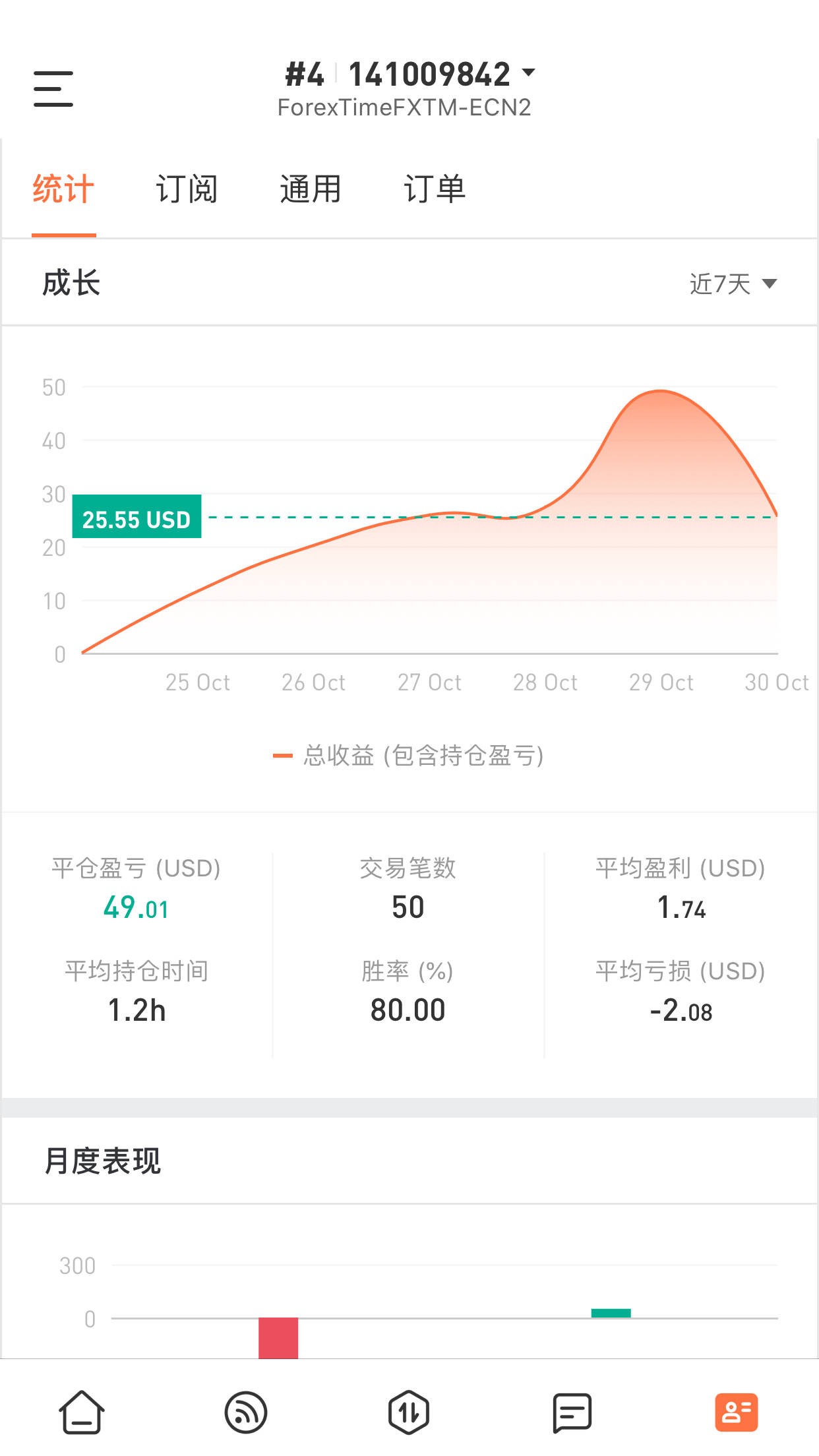
Task: Expand account 141009842 selector arrow
Action: click(528, 72)
